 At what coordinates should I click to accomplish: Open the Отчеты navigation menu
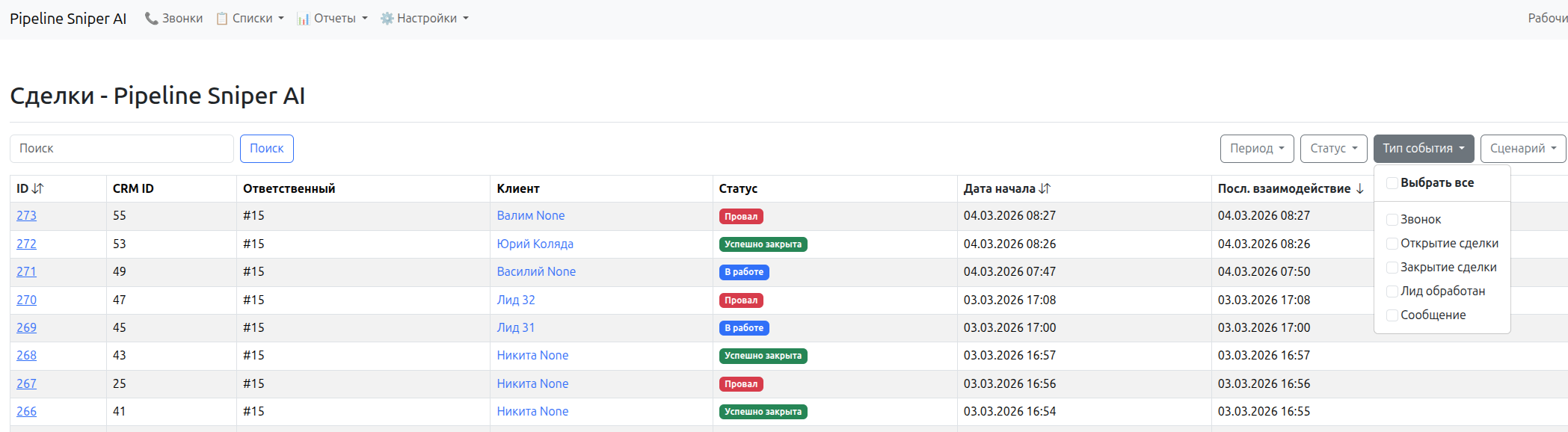(334, 19)
